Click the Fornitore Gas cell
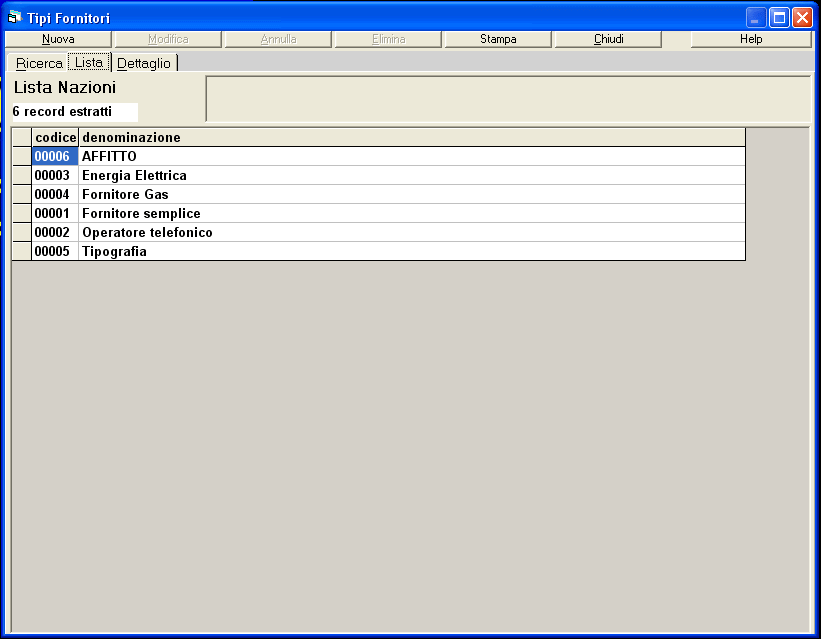822x639 pixels. click(x=412, y=194)
